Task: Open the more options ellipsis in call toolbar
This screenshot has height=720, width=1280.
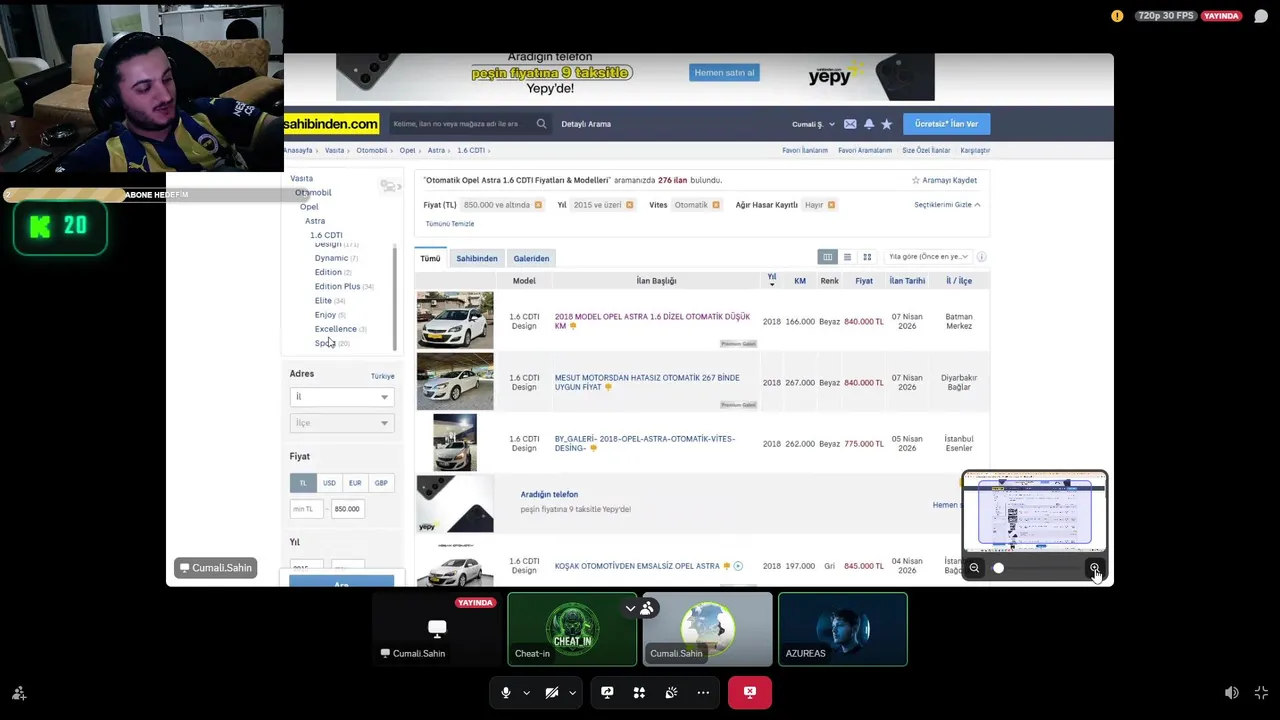Action: tap(703, 692)
